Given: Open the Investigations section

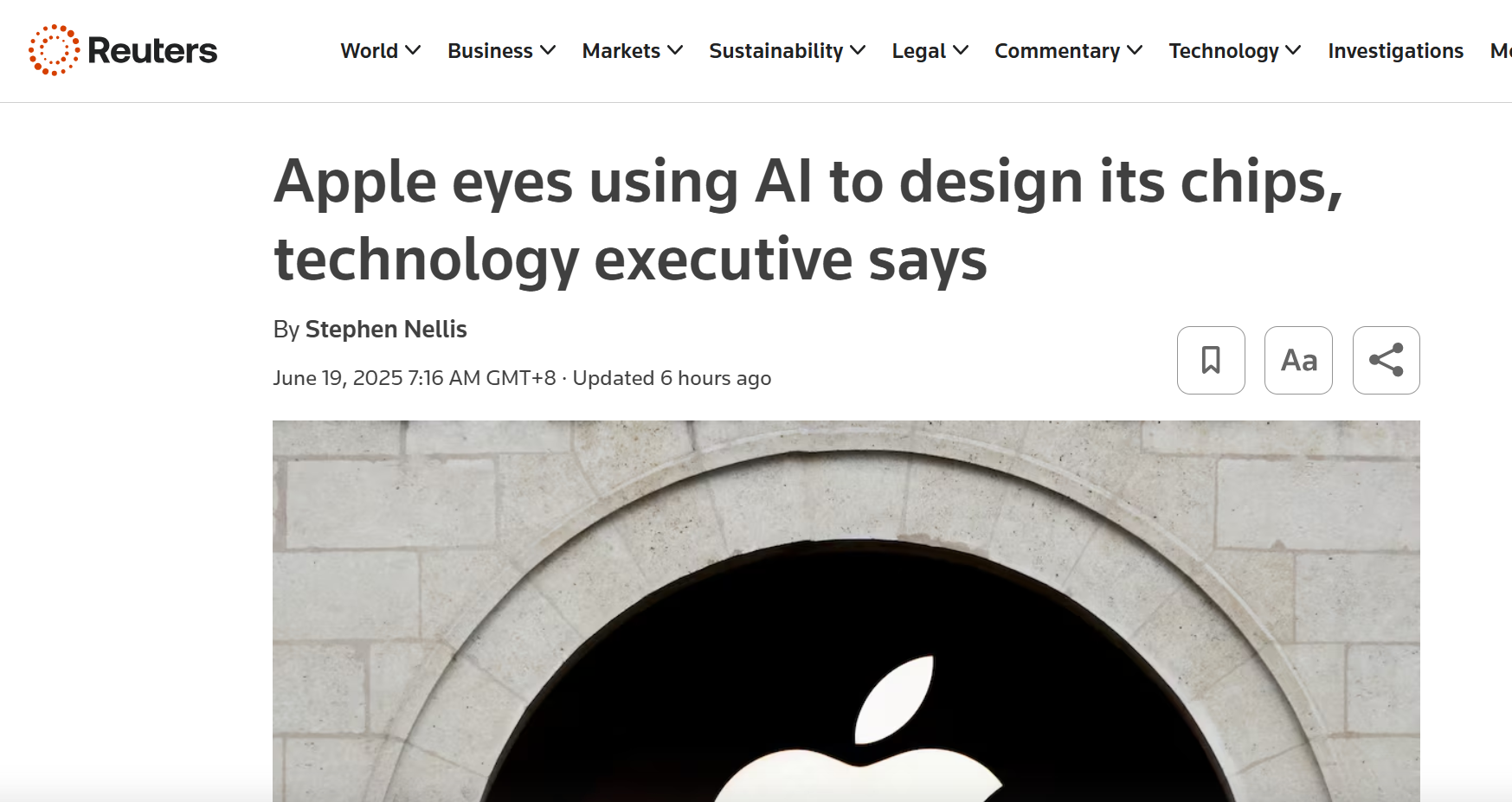Looking at the screenshot, I should (x=1395, y=51).
